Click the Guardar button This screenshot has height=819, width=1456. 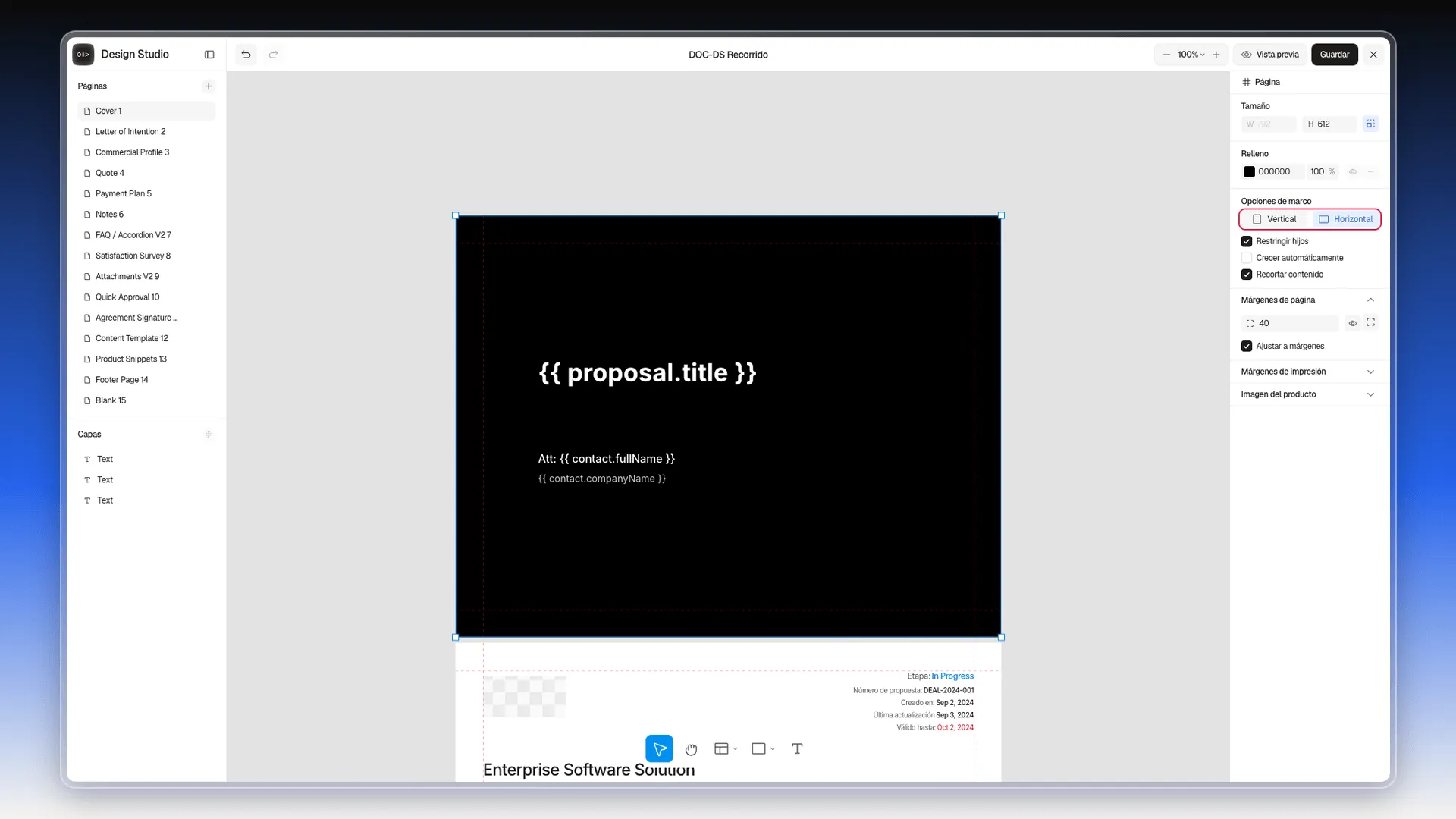1334,55
